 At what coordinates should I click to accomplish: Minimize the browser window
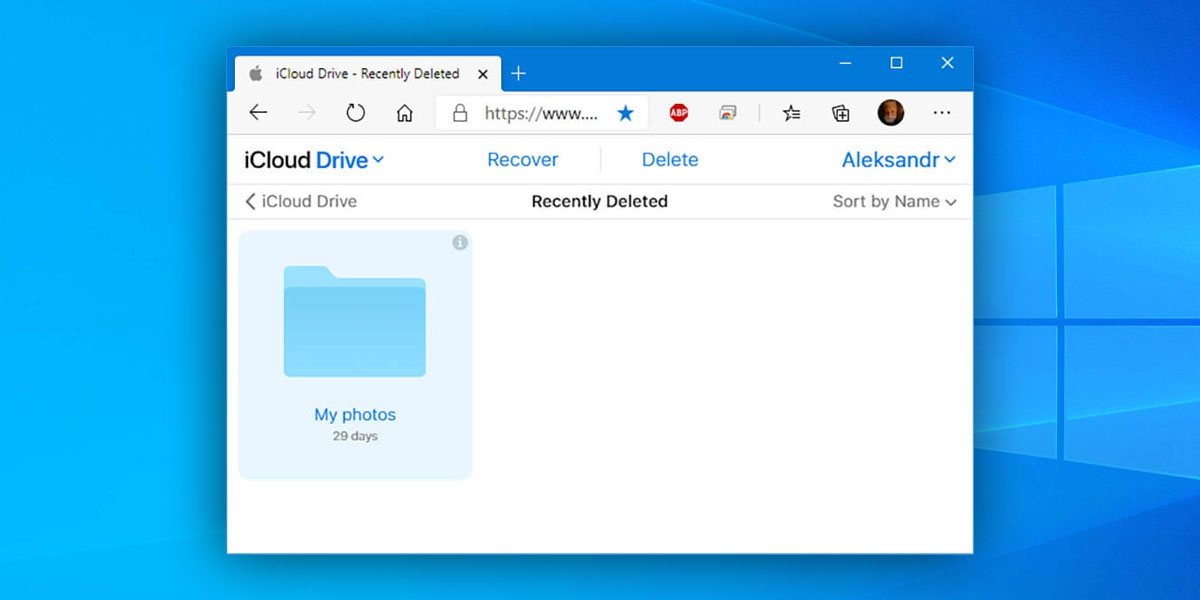tap(845, 63)
